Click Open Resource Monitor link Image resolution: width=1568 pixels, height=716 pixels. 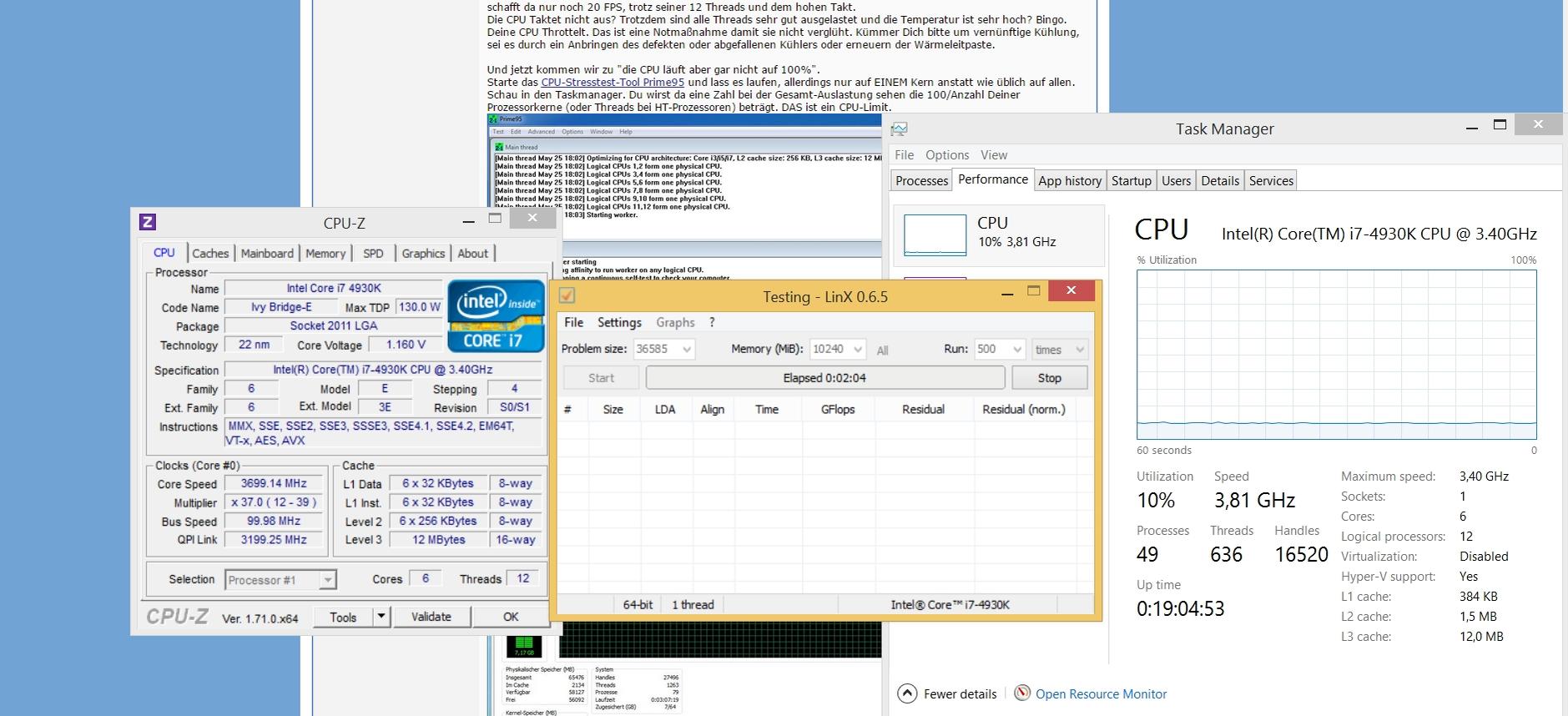pyautogui.click(x=1101, y=694)
